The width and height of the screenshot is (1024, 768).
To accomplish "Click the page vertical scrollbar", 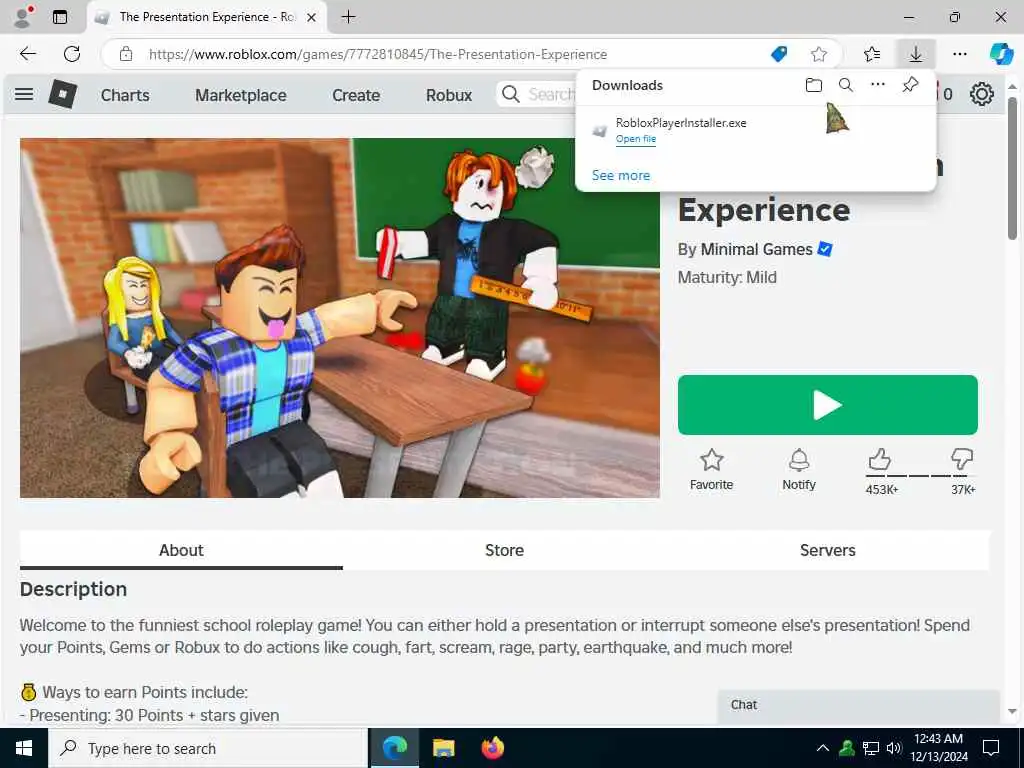I will pos(1012,168).
